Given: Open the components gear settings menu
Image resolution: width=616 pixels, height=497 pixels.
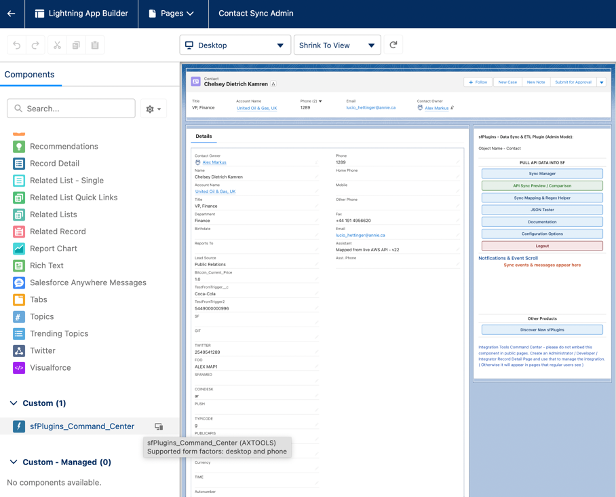Looking at the screenshot, I should (x=154, y=108).
